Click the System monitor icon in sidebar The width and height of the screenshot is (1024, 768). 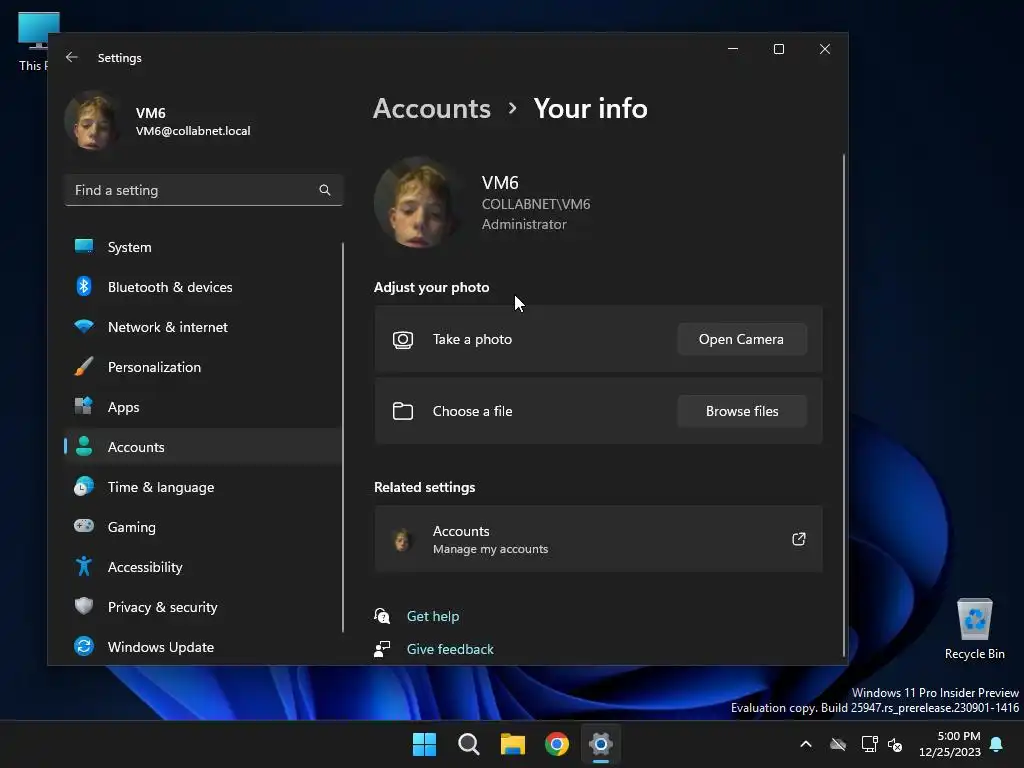pyautogui.click(x=84, y=247)
